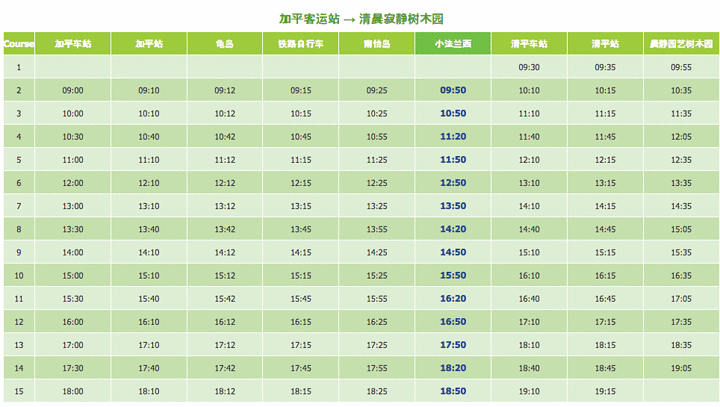Image resolution: width=720 pixels, height=407 pixels.
Task: Click the 10:42 time cell
Action: coord(225,137)
